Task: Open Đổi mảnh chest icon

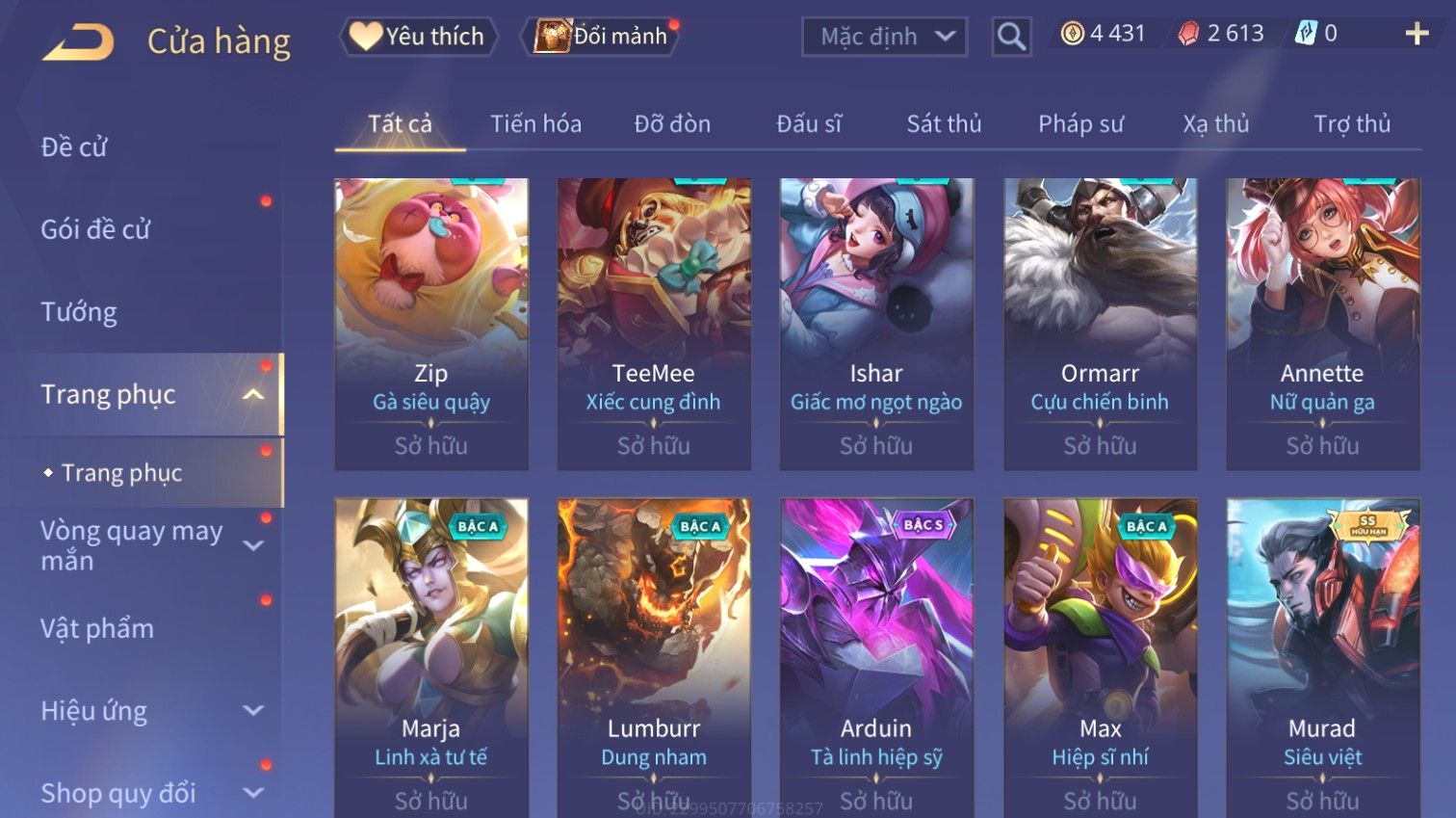Action: pyautogui.click(x=553, y=37)
